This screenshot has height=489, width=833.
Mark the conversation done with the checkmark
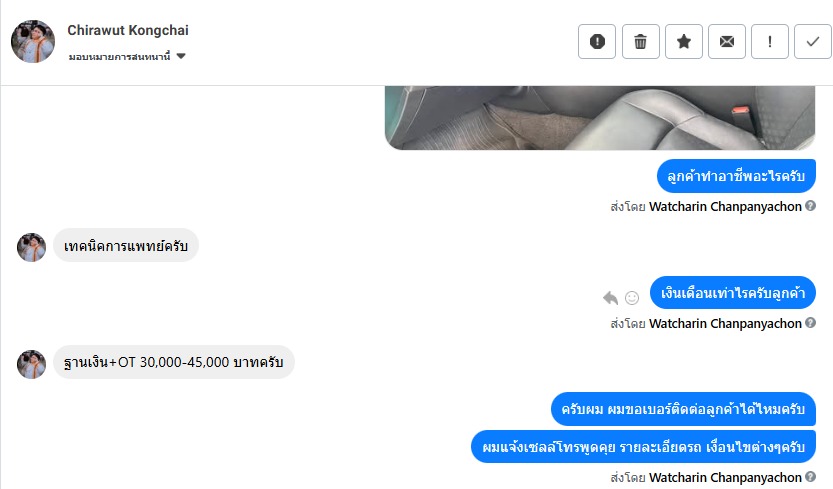coord(813,41)
